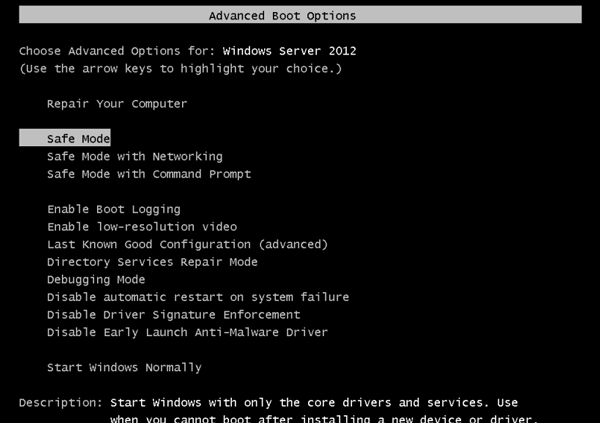Select Last Known Good Configuration (advanced)

coord(188,245)
